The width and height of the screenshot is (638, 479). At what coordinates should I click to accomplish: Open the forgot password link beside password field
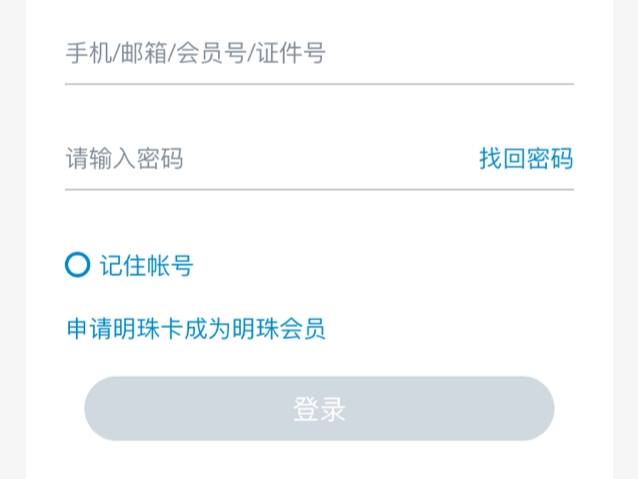coord(525,158)
